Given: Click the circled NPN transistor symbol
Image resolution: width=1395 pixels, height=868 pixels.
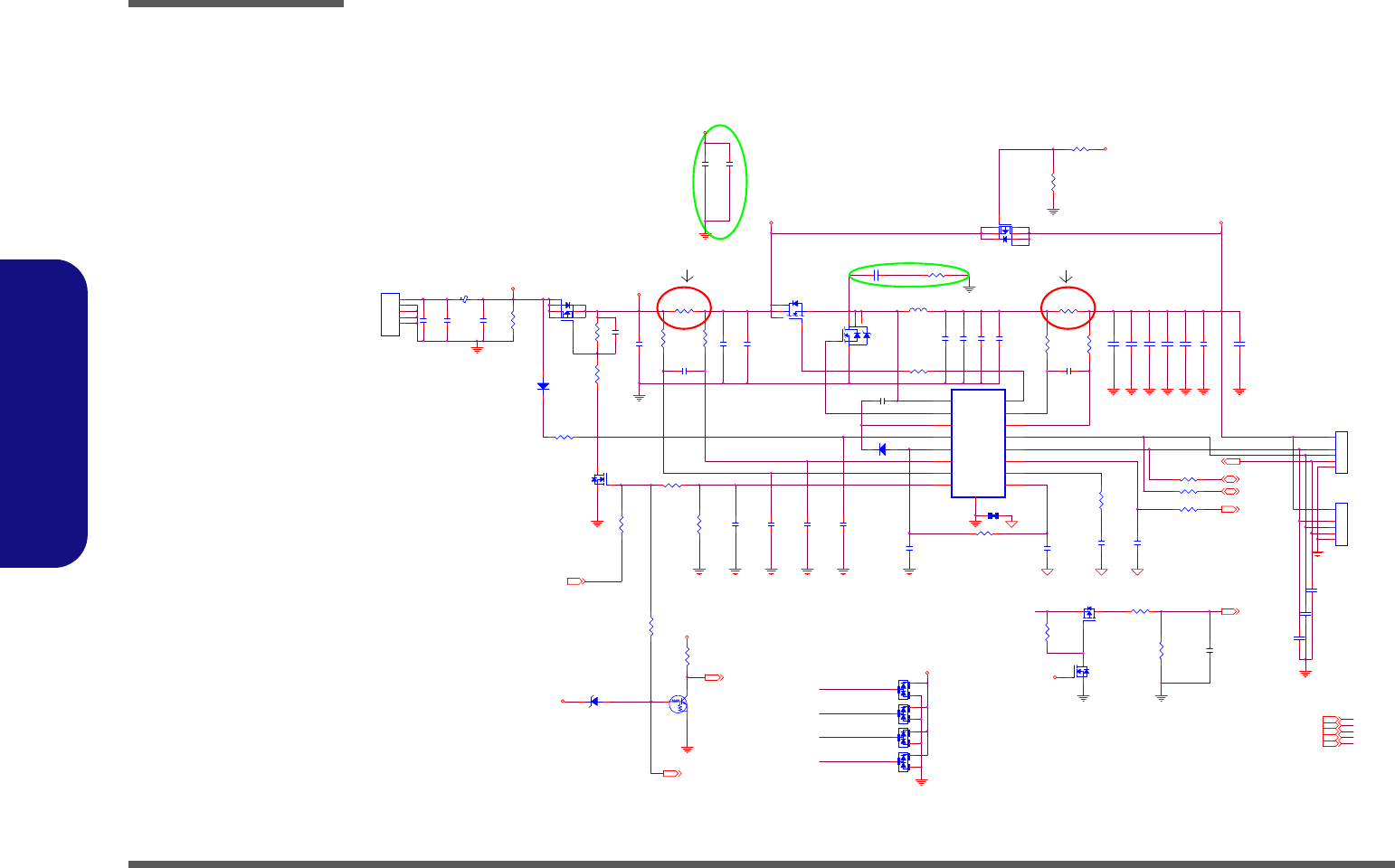Looking at the screenshot, I should (x=679, y=703).
